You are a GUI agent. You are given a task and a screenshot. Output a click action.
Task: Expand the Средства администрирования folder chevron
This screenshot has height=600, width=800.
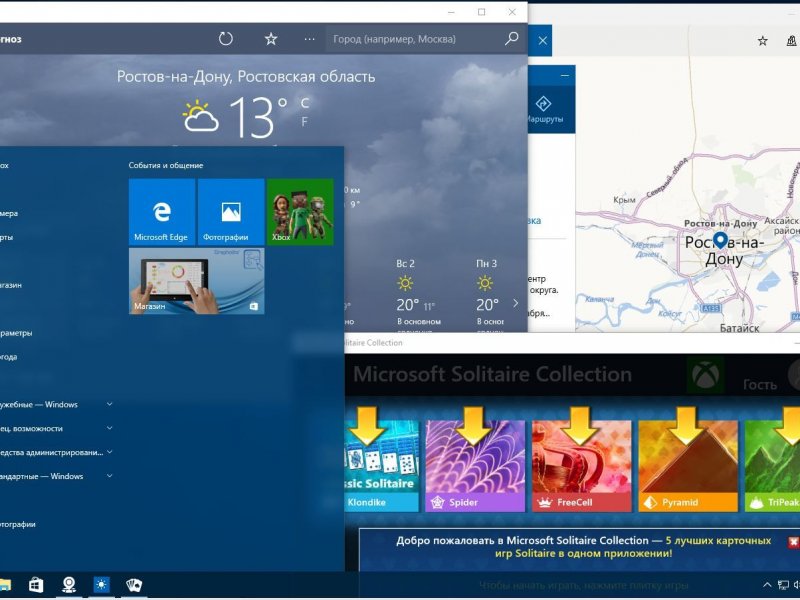[x=109, y=452]
